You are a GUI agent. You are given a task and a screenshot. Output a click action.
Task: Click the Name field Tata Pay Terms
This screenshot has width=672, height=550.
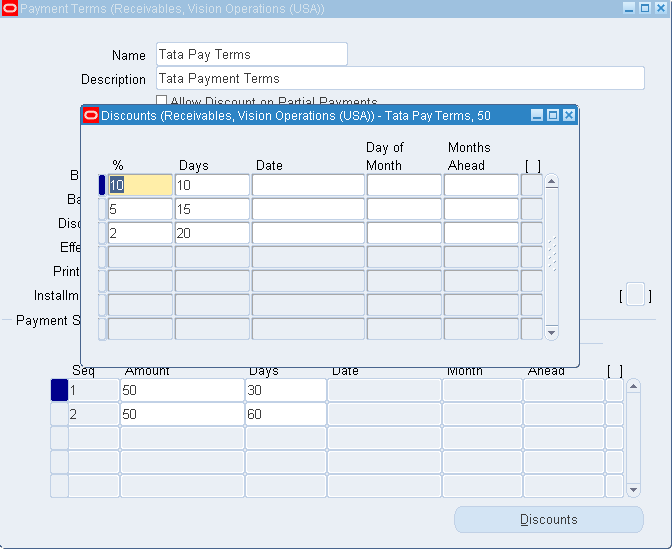(x=251, y=55)
